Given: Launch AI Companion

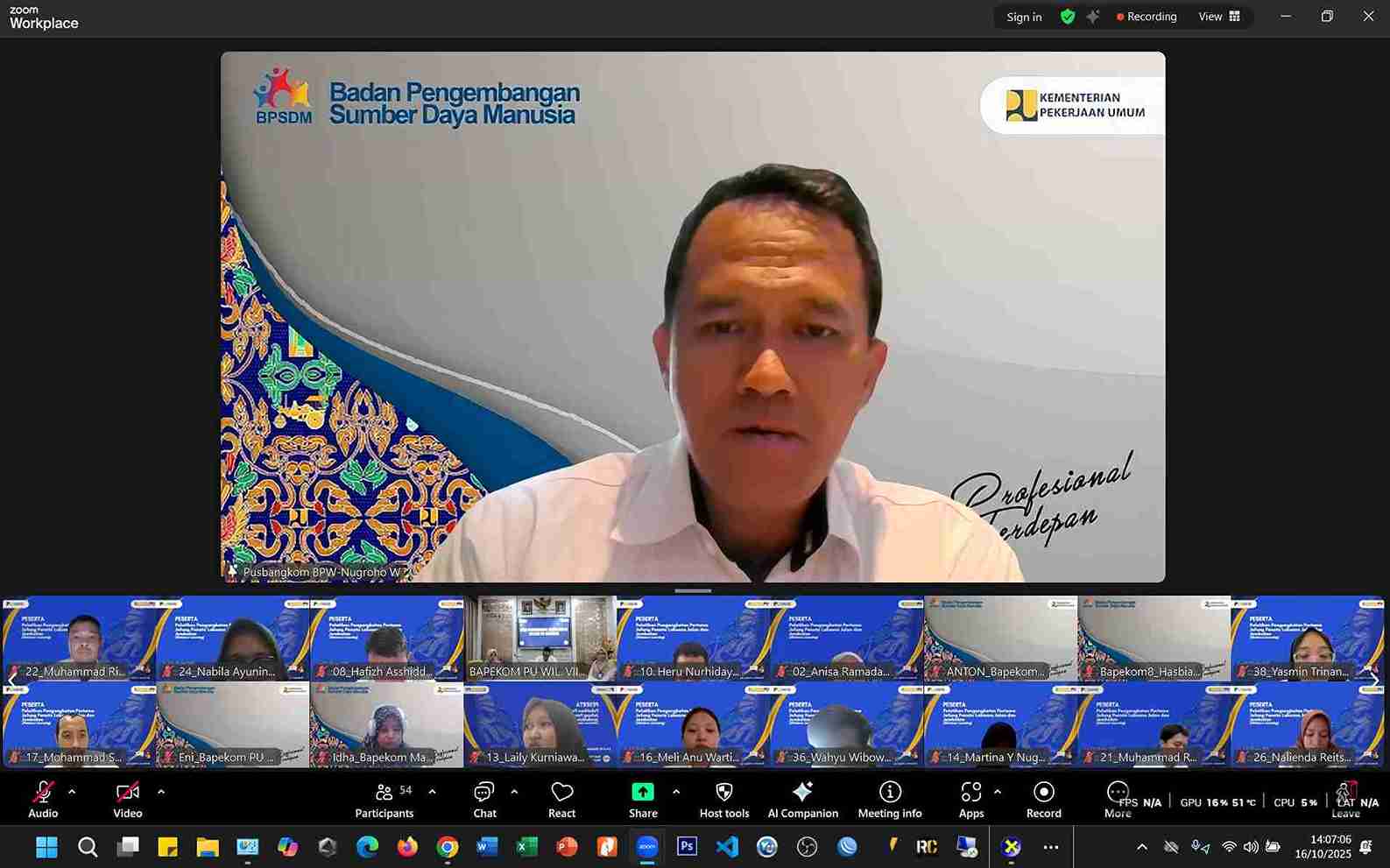Looking at the screenshot, I should [802, 800].
